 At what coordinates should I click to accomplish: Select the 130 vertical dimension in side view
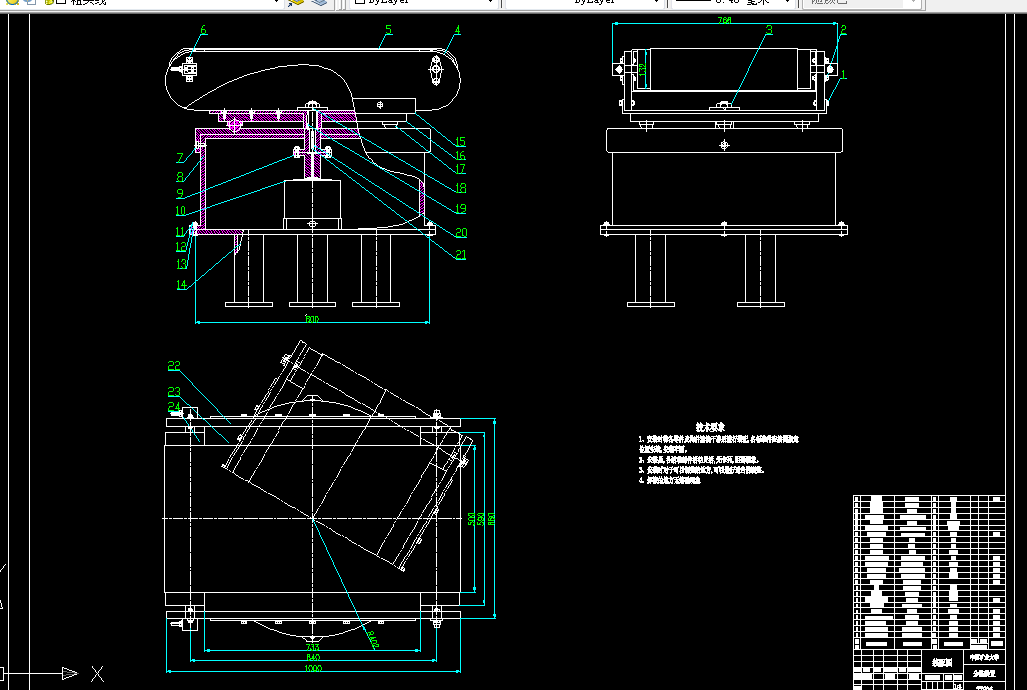(x=643, y=68)
